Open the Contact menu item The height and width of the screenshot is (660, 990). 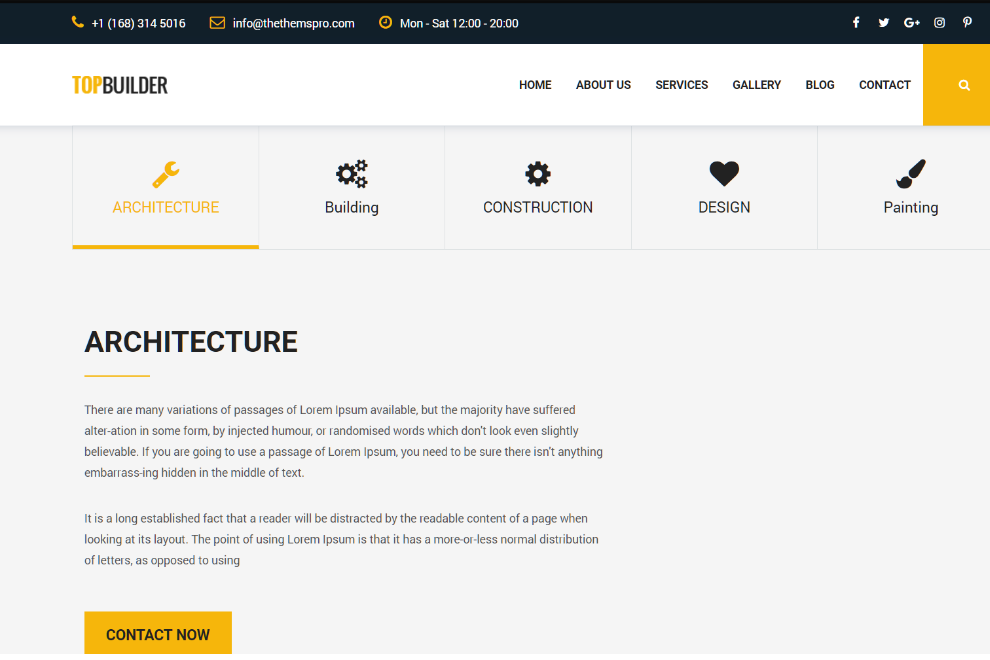pos(885,85)
